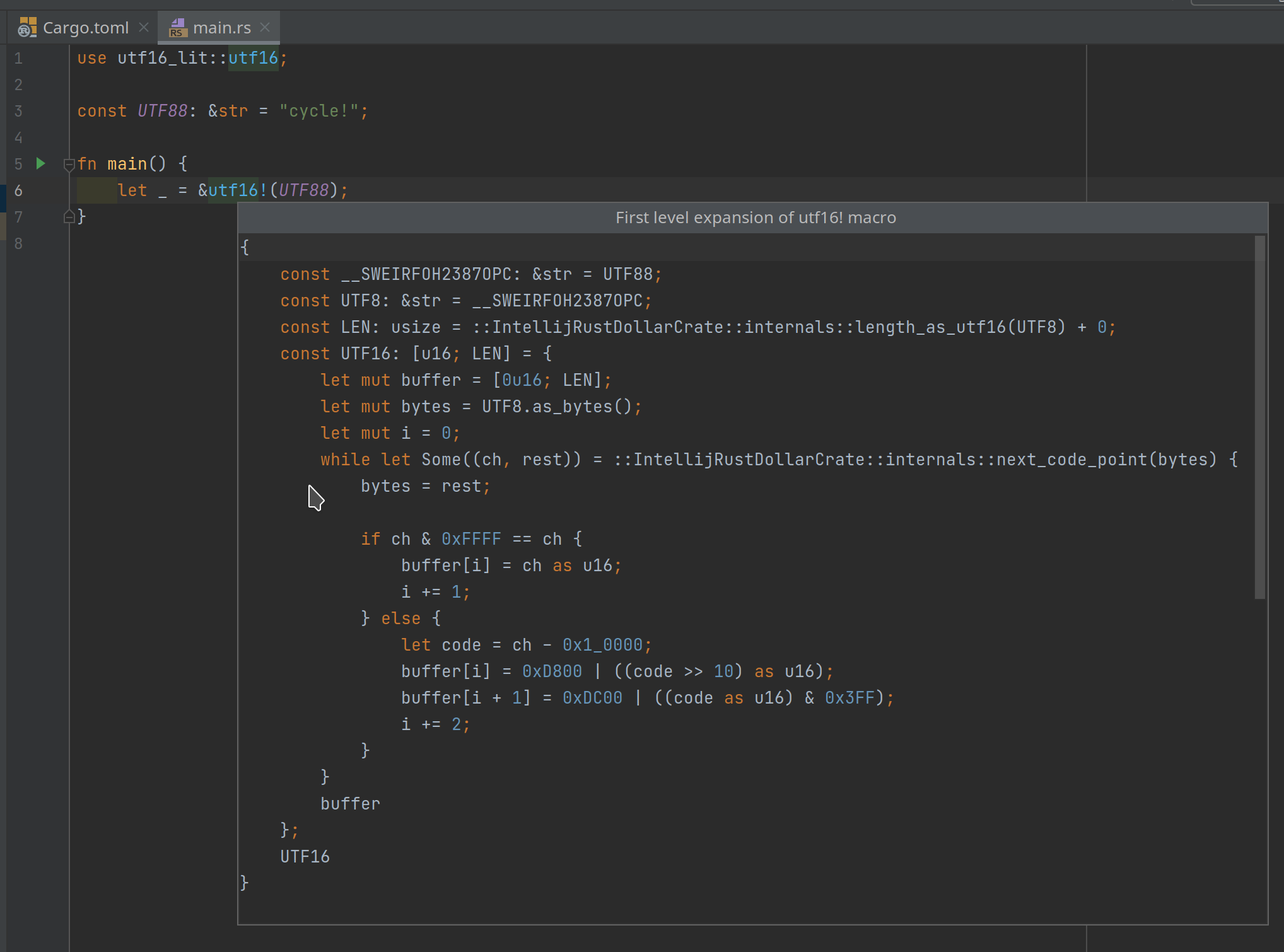The width and height of the screenshot is (1284, 952).
Task: Close the Cargo.toml tab
Action: click(143, 26)
